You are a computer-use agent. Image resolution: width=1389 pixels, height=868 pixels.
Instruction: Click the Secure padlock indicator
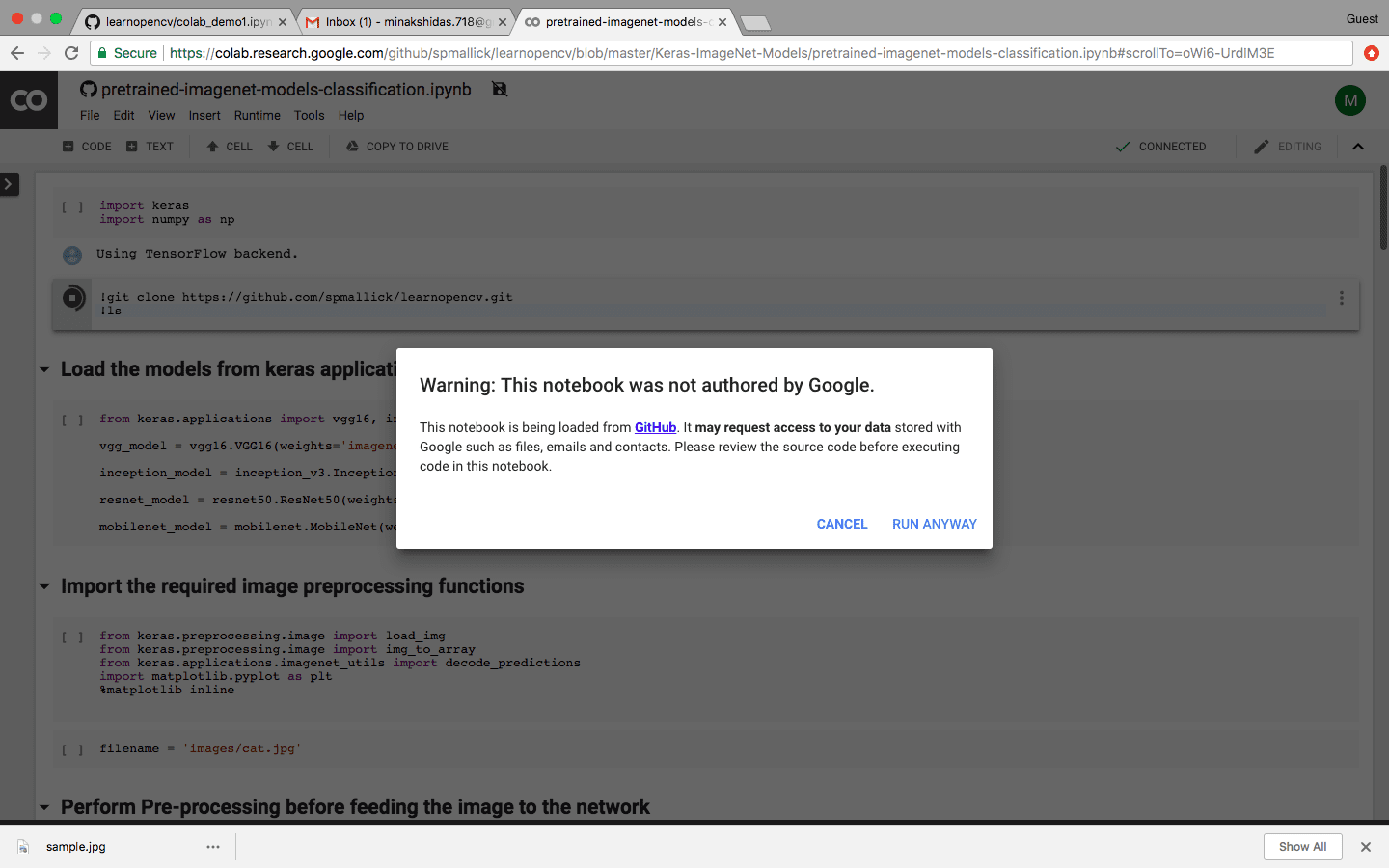coord(127,53)
